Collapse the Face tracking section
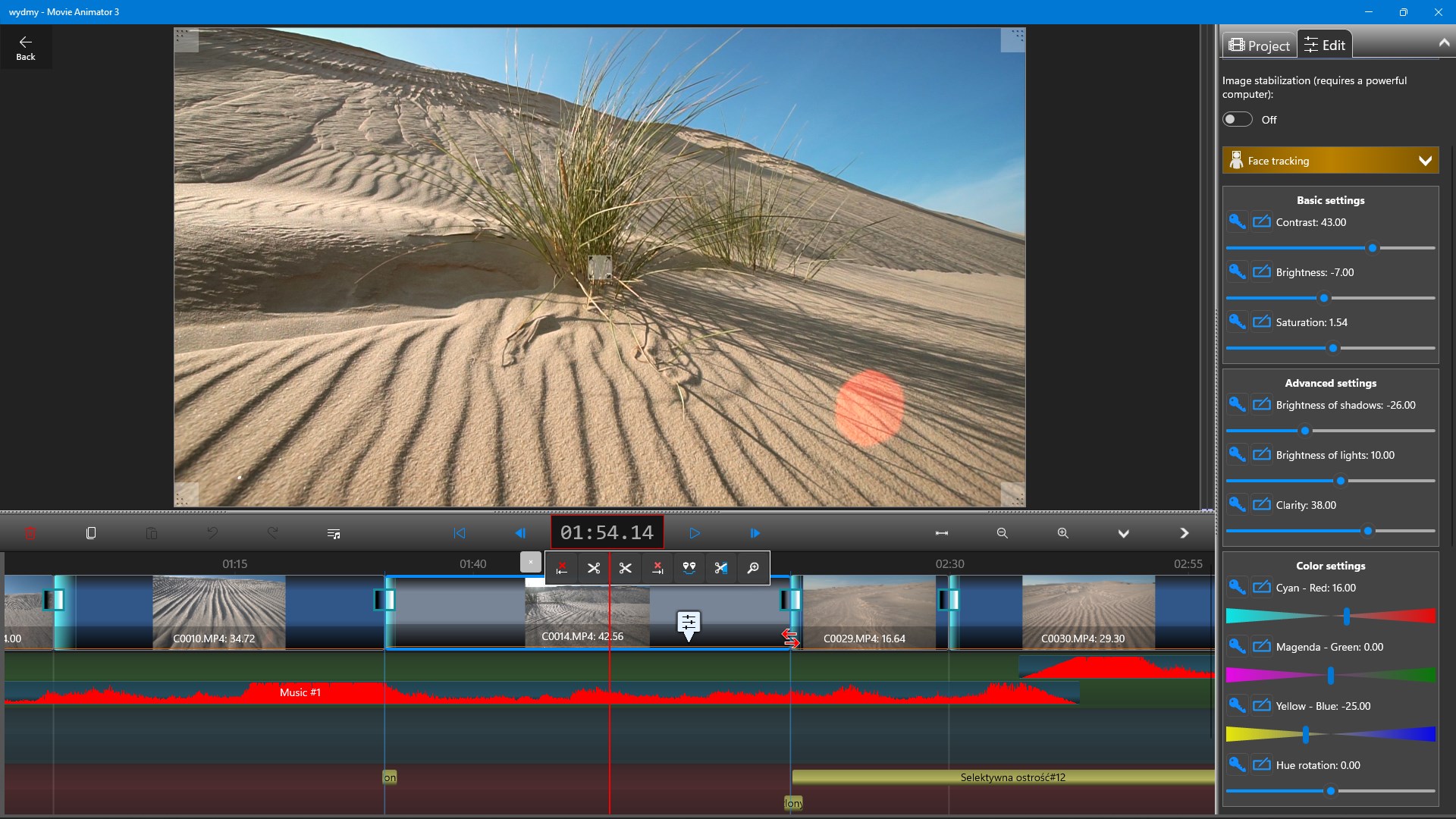 pyautogui.click(x=1426, y=160)
